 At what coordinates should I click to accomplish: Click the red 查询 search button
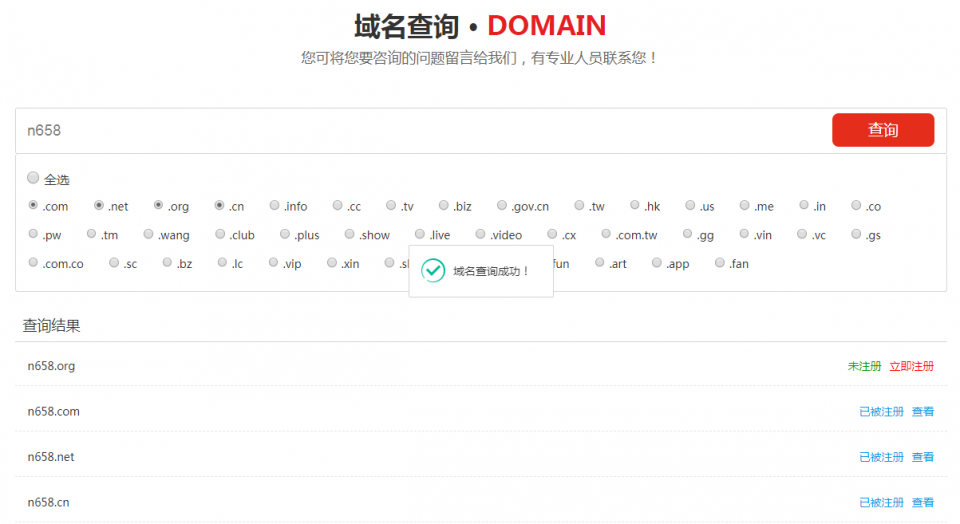(x=883, y=130)
